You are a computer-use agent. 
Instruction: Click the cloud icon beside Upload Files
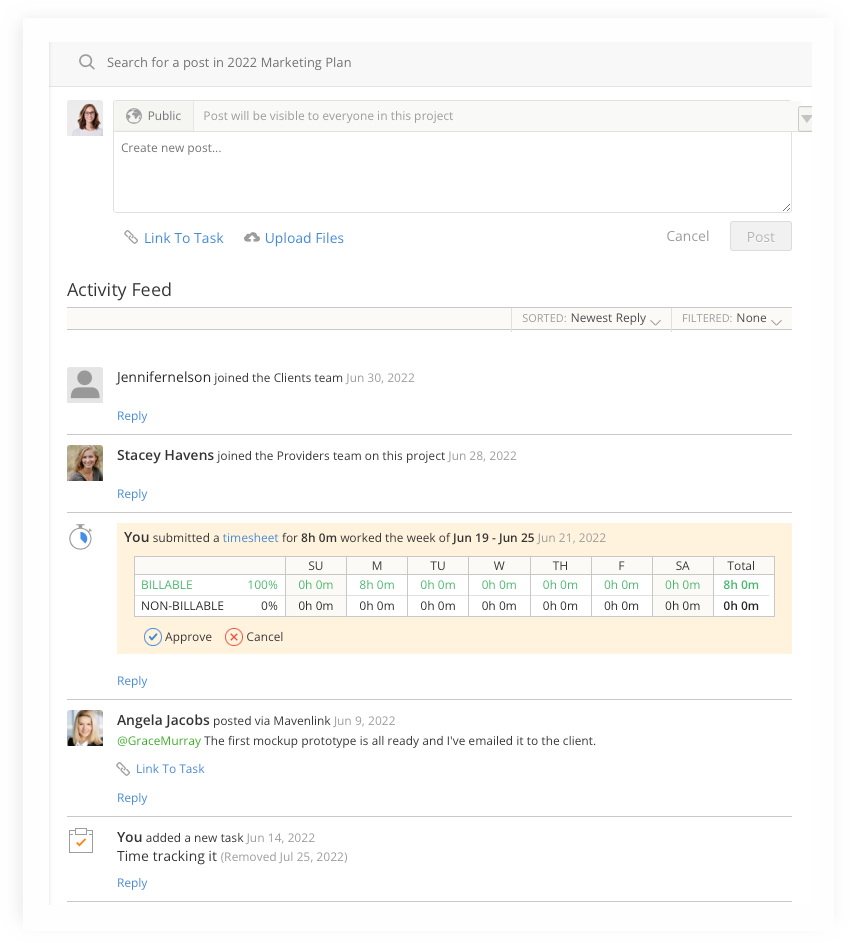coord(252,237)
